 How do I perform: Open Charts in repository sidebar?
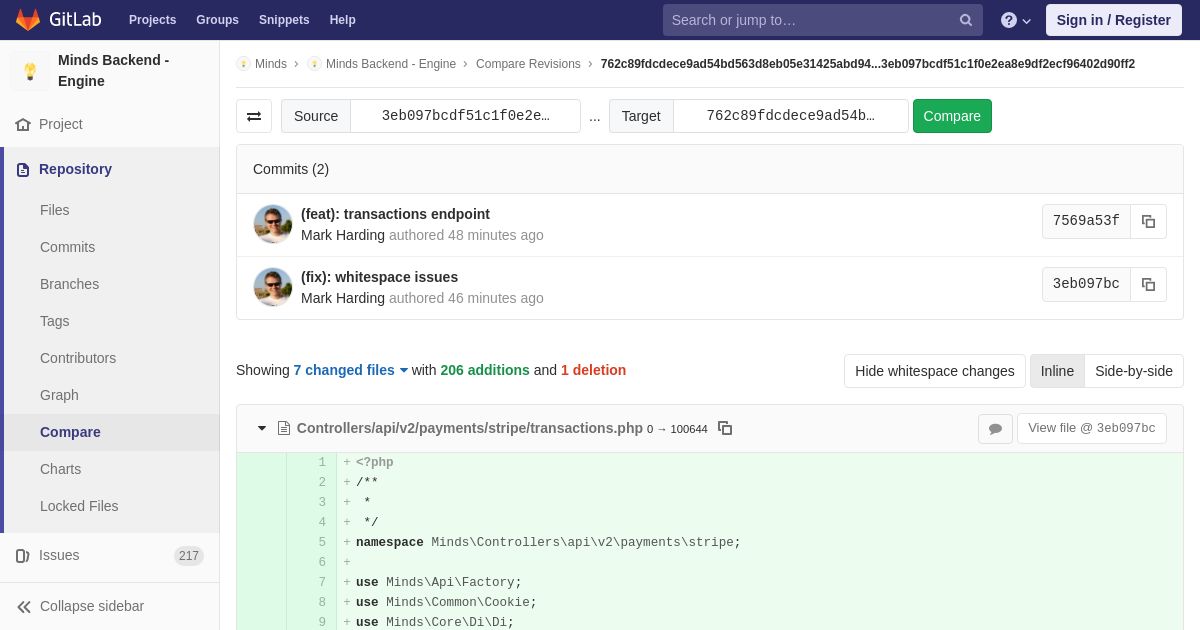coord(60,469)
